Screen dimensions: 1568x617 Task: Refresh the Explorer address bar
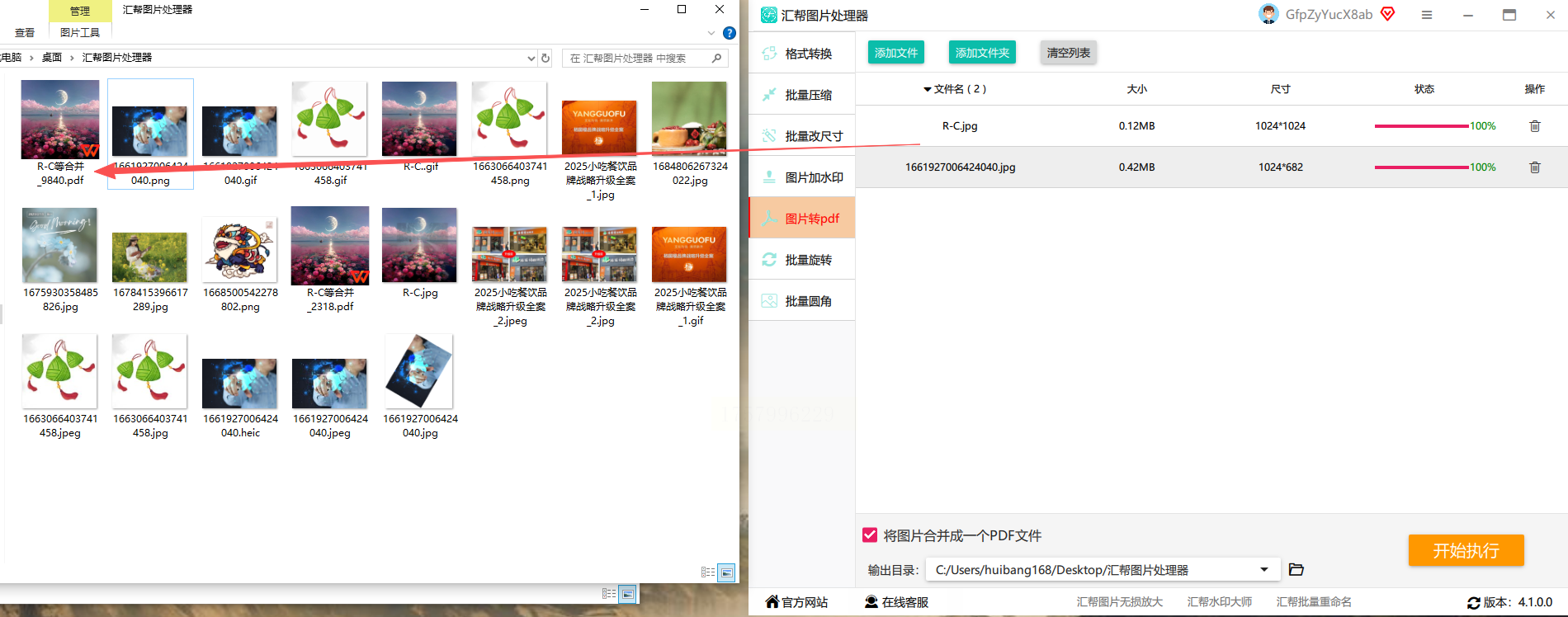[x=545, y=58]
